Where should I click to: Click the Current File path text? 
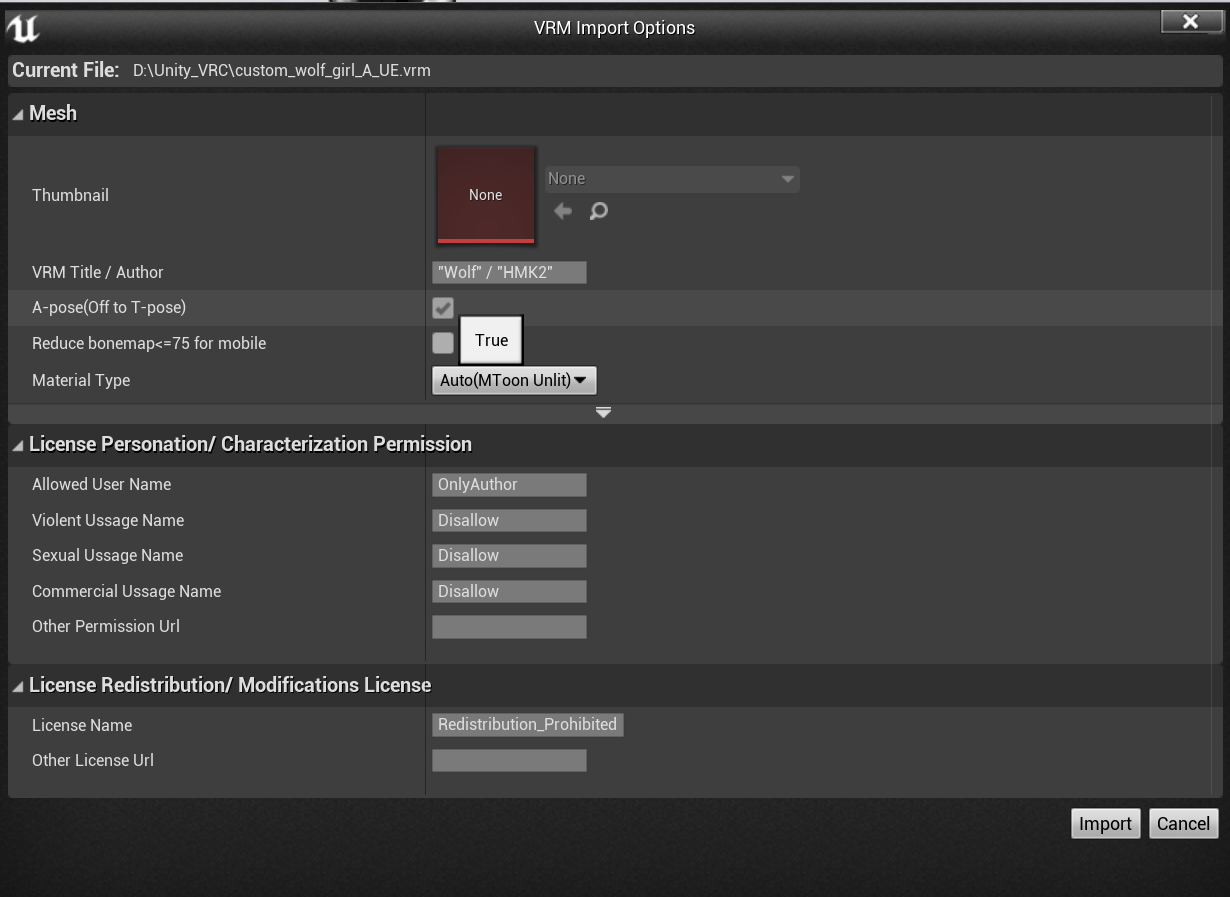pos(282,71)
